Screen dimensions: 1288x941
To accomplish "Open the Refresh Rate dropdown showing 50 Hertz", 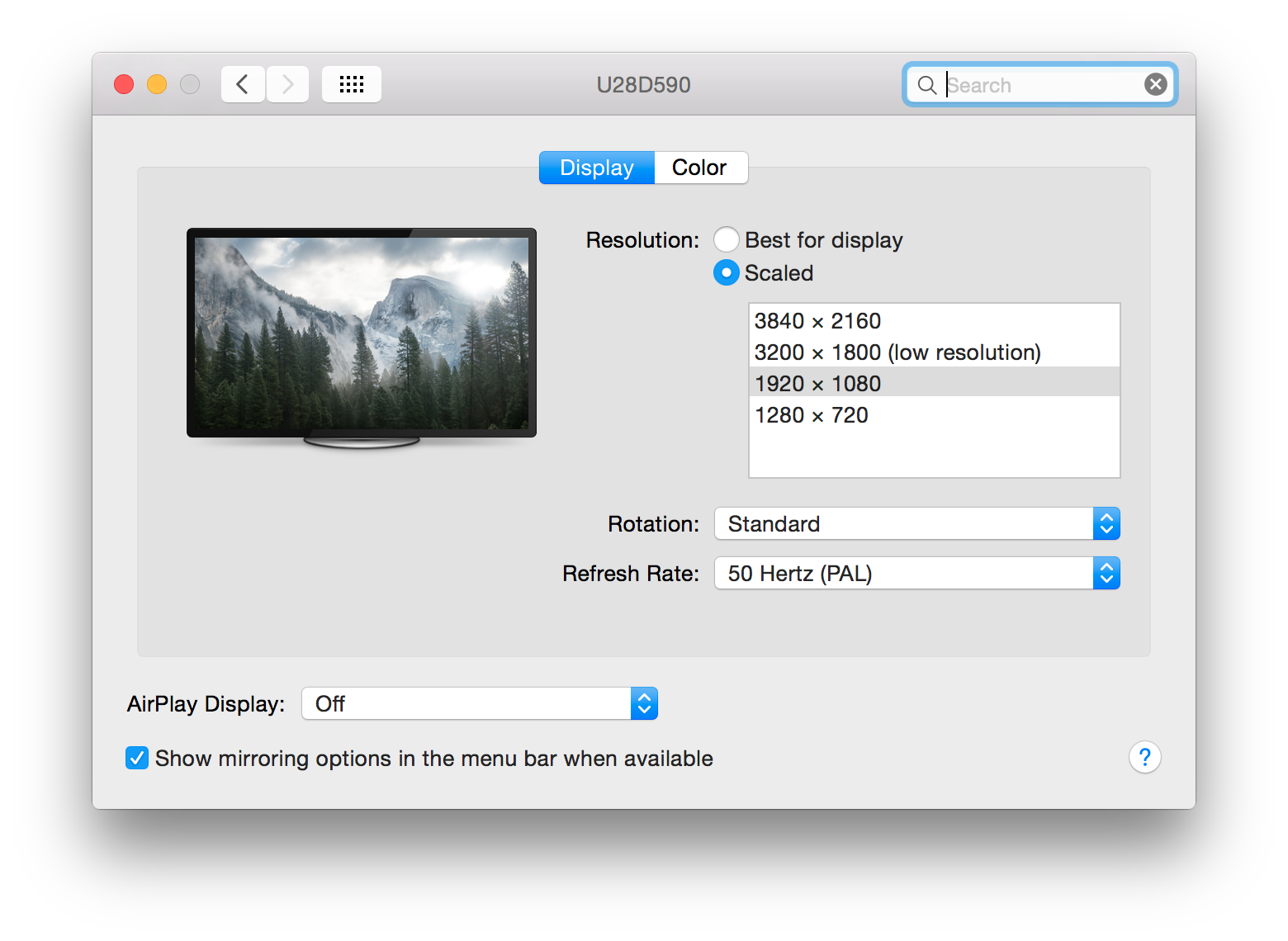I will (x=917, y=573).
